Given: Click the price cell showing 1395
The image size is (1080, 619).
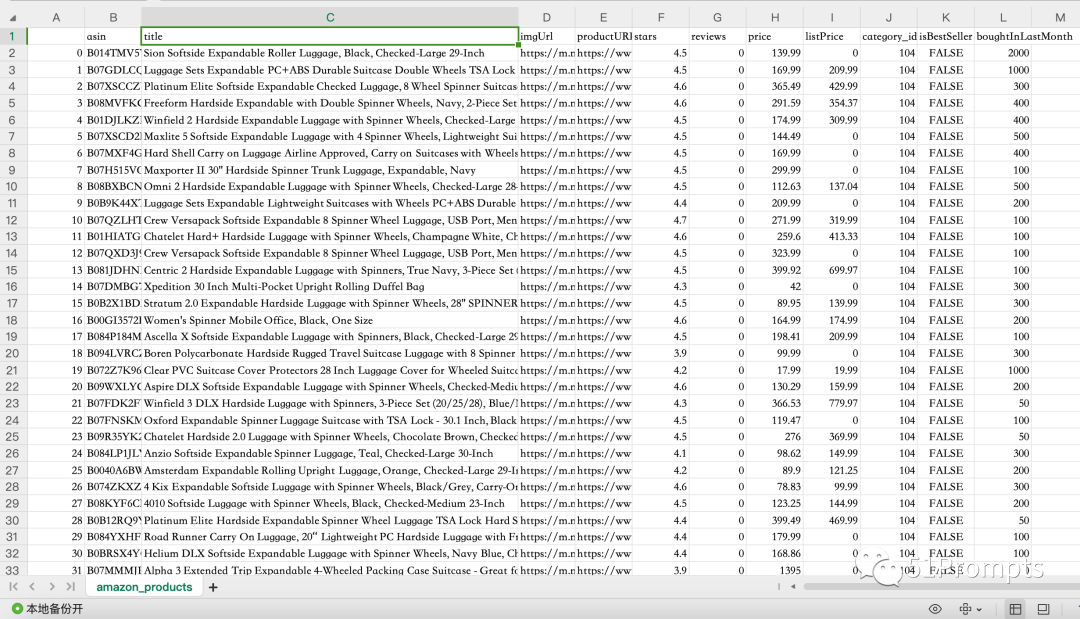Looking at the screenshot, I should tap(775, 570).
